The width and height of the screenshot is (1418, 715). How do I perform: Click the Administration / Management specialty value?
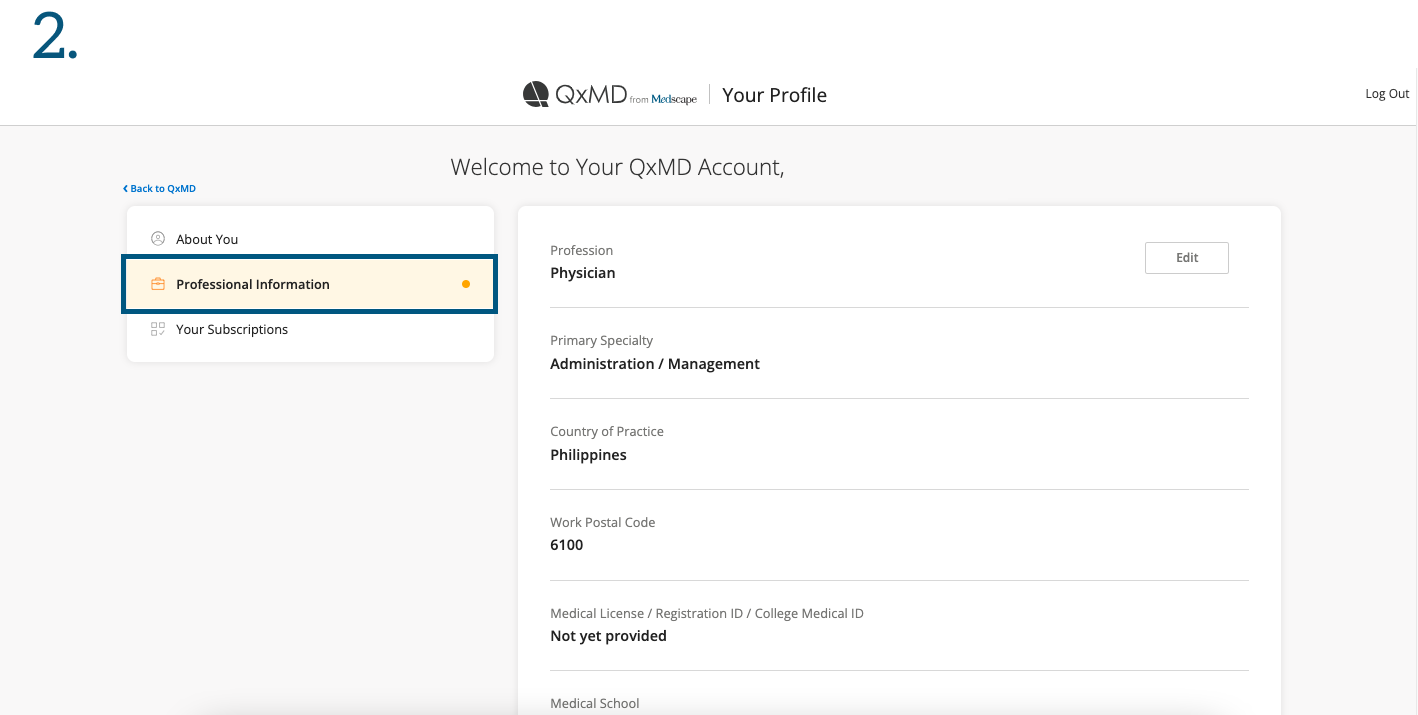coord(655,364)
